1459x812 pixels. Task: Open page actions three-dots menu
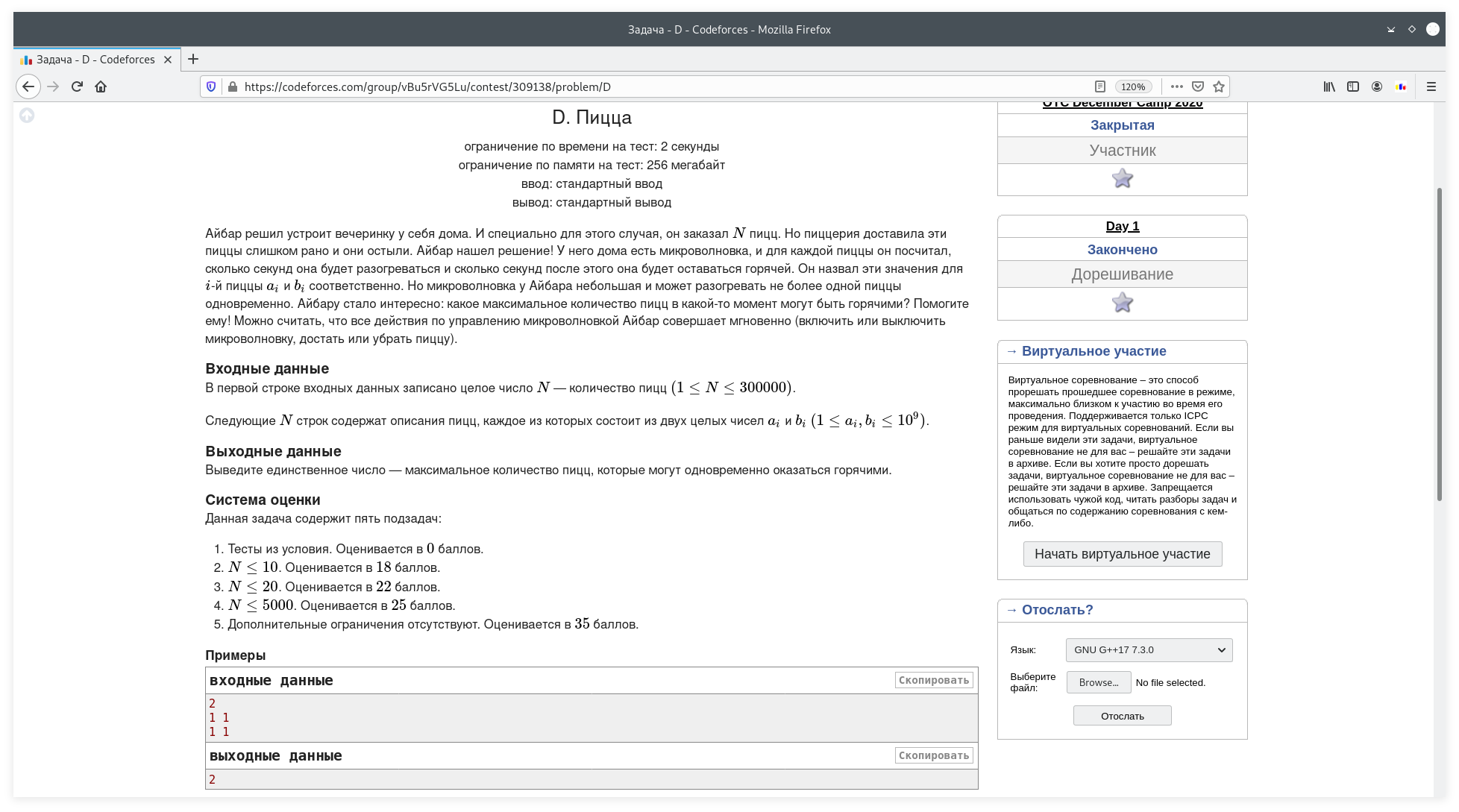click(x=1177, y=86)
